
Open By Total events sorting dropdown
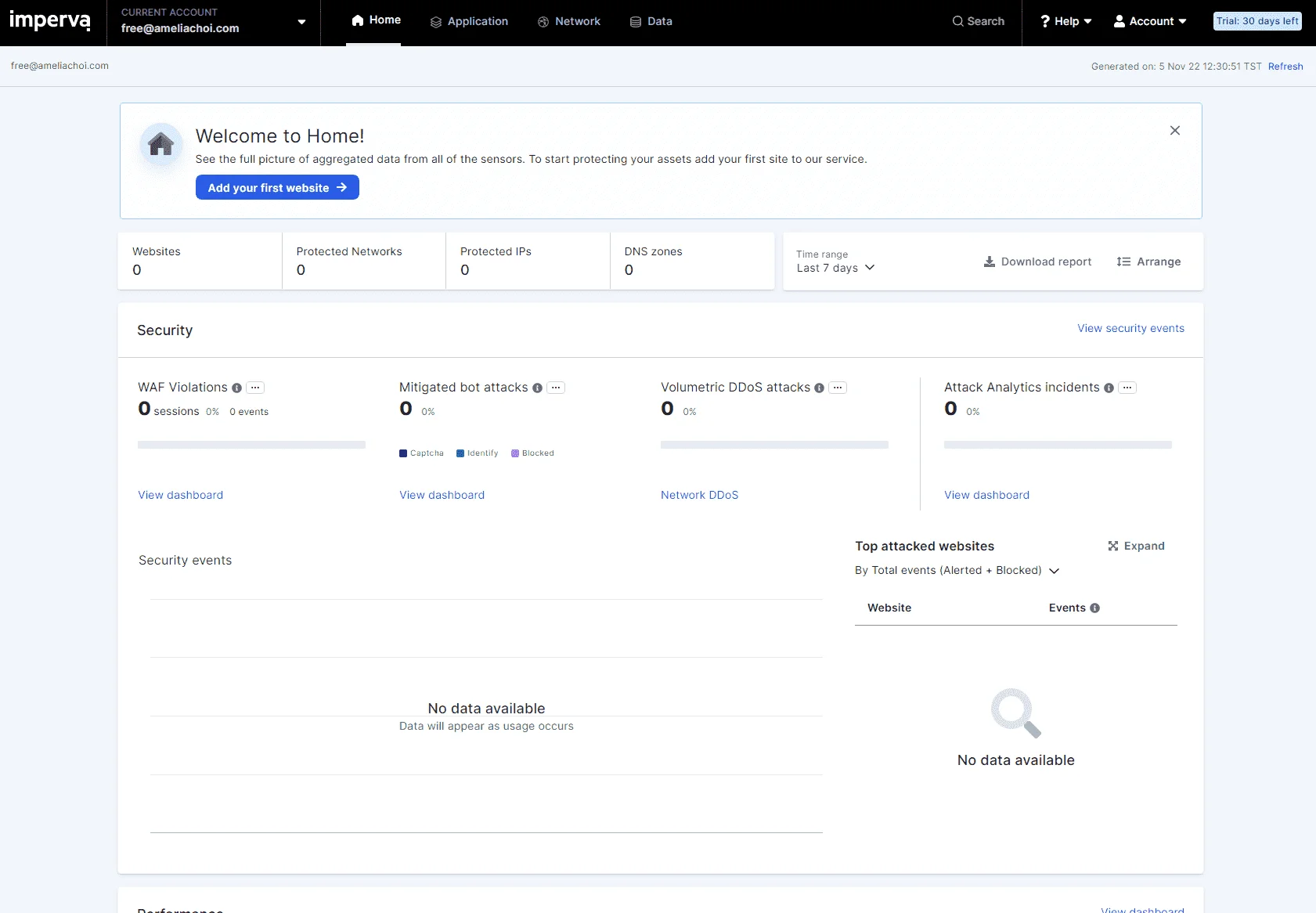(x=957, y=570)
